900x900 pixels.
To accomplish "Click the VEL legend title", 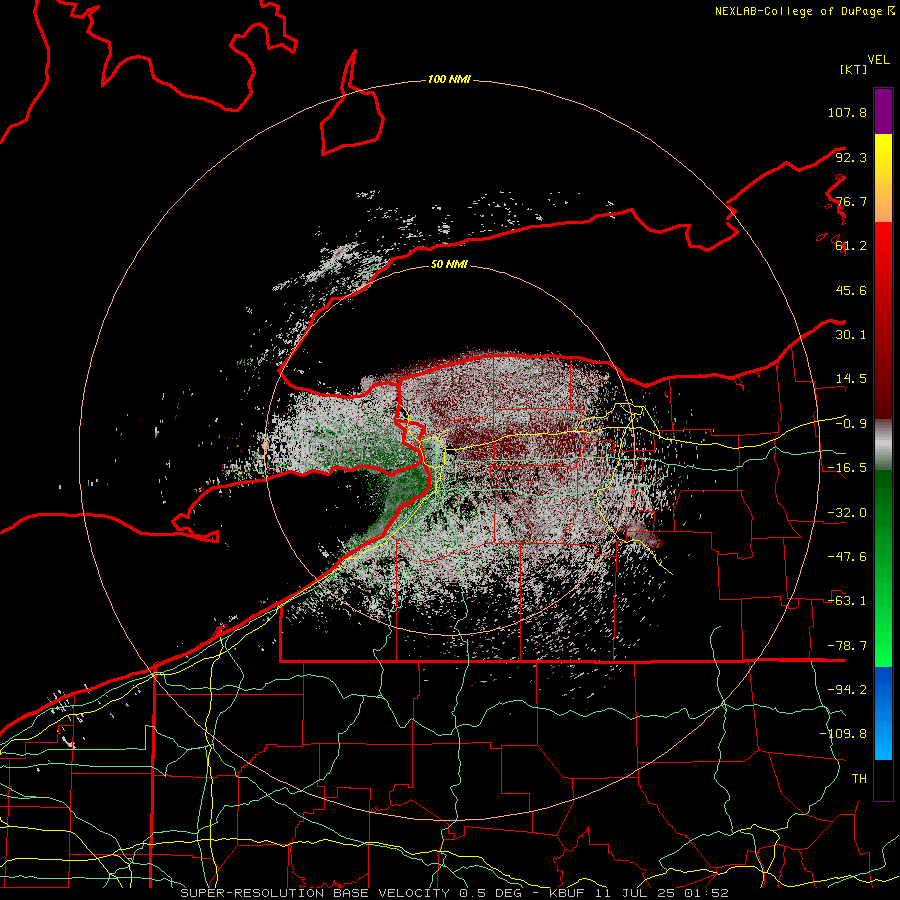I will (878, 60).
